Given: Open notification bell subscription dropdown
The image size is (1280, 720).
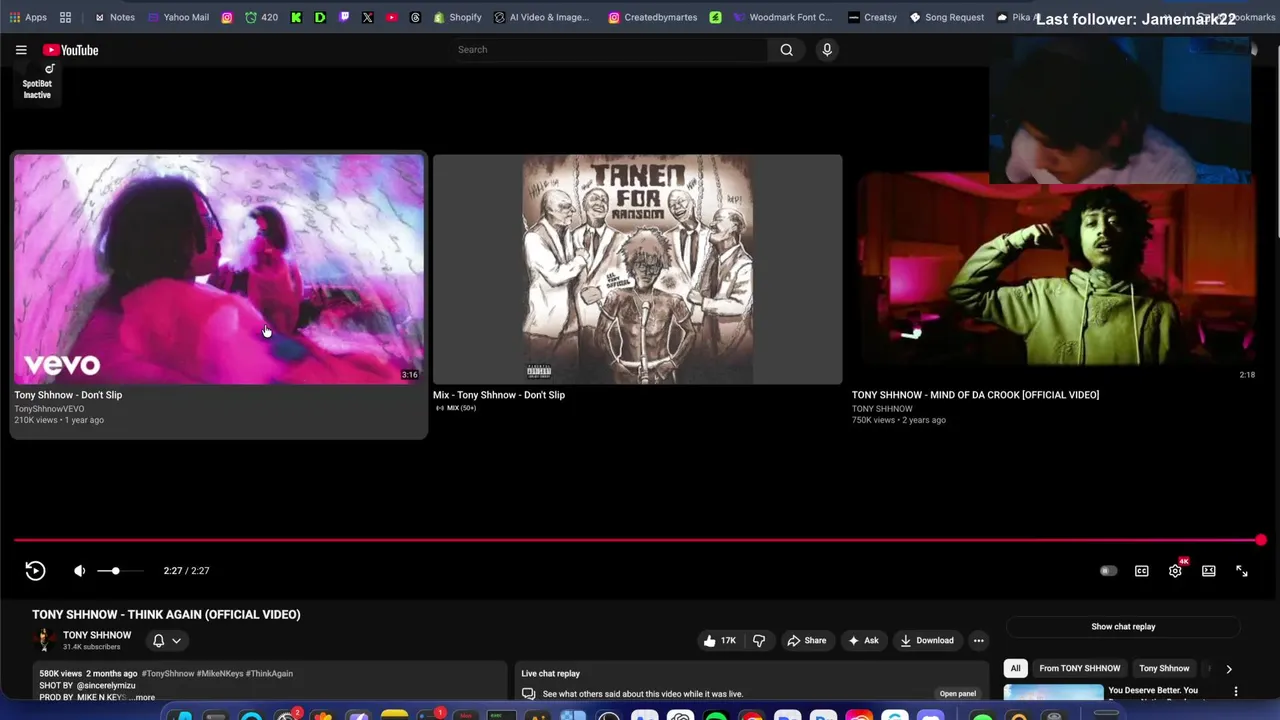Looking at the screenshot, I should [167, 641].
